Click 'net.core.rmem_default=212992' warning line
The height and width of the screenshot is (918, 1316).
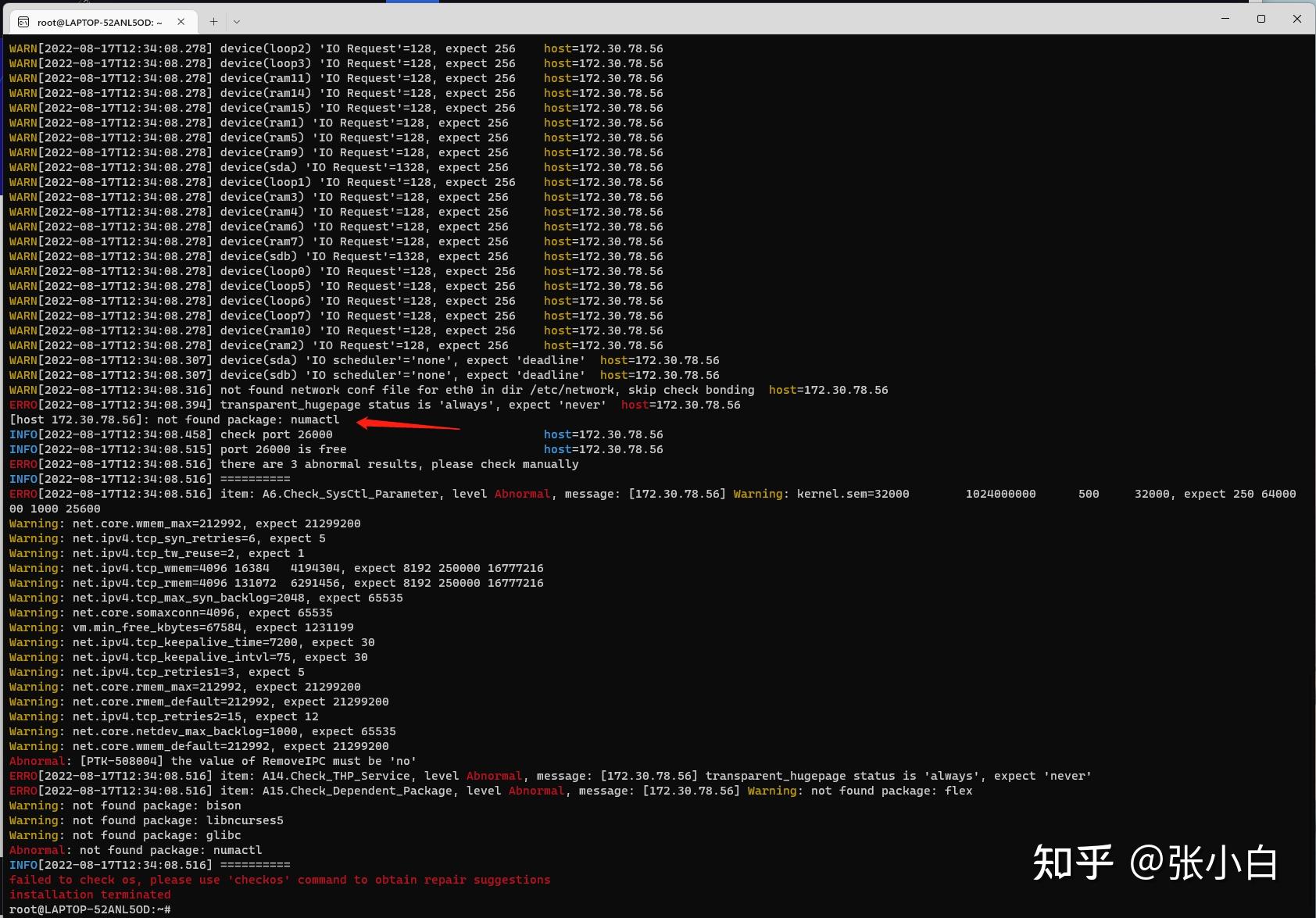(199, 702)
